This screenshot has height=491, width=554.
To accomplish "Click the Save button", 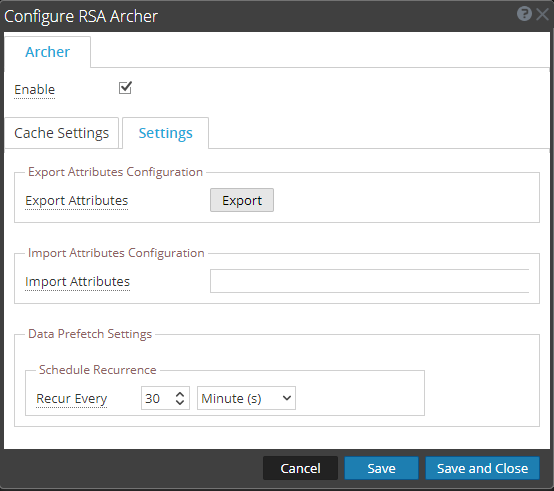I will point(381,468).
